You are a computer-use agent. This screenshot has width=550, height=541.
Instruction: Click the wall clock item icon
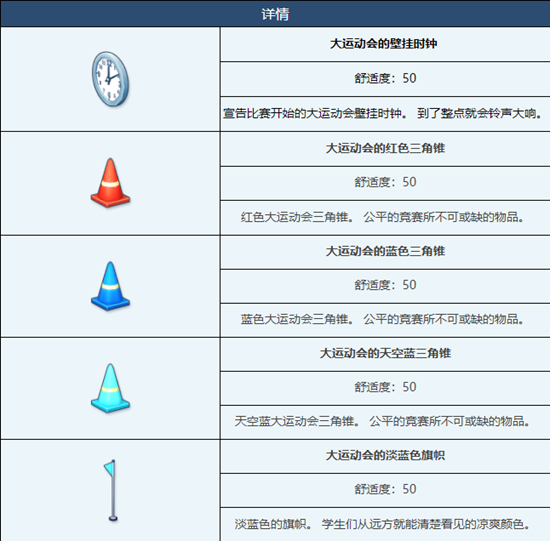110,79
